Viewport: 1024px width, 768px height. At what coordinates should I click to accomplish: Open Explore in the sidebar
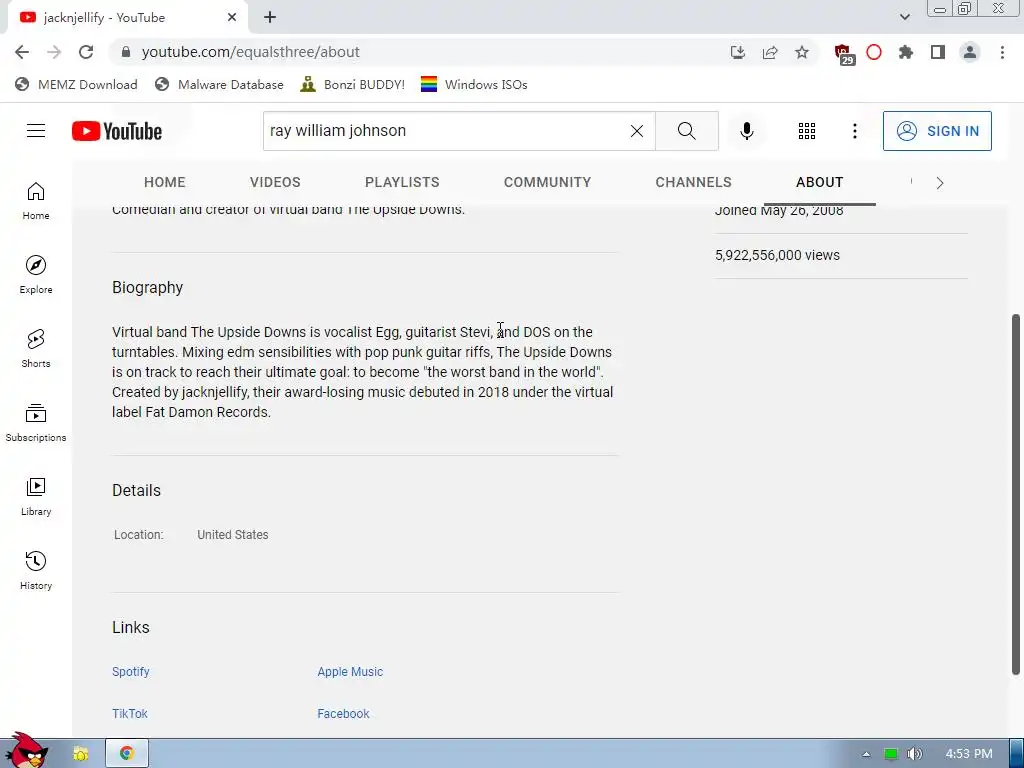pyautogui.click(x=36, y=274)
